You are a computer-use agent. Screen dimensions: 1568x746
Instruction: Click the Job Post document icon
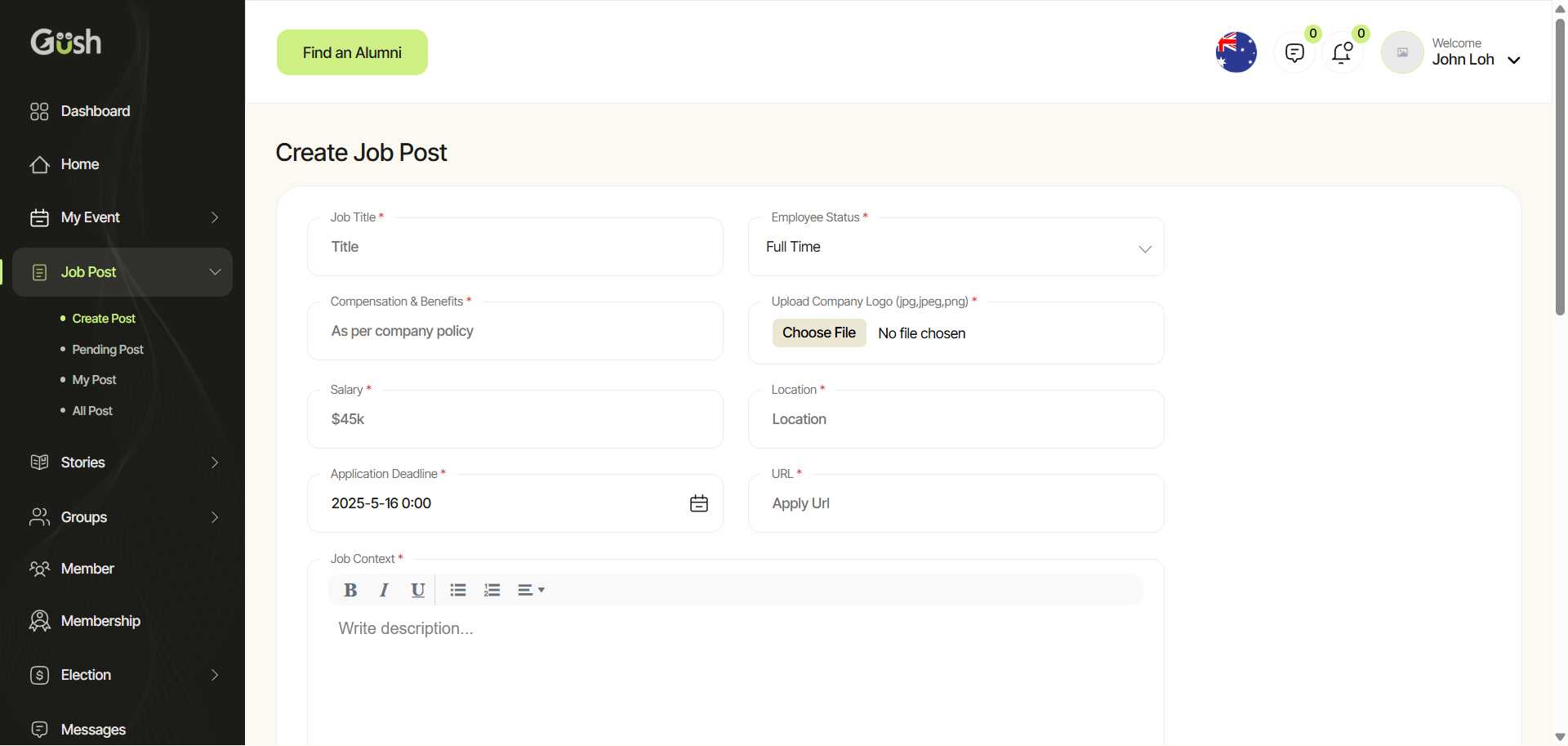(39, 273)
